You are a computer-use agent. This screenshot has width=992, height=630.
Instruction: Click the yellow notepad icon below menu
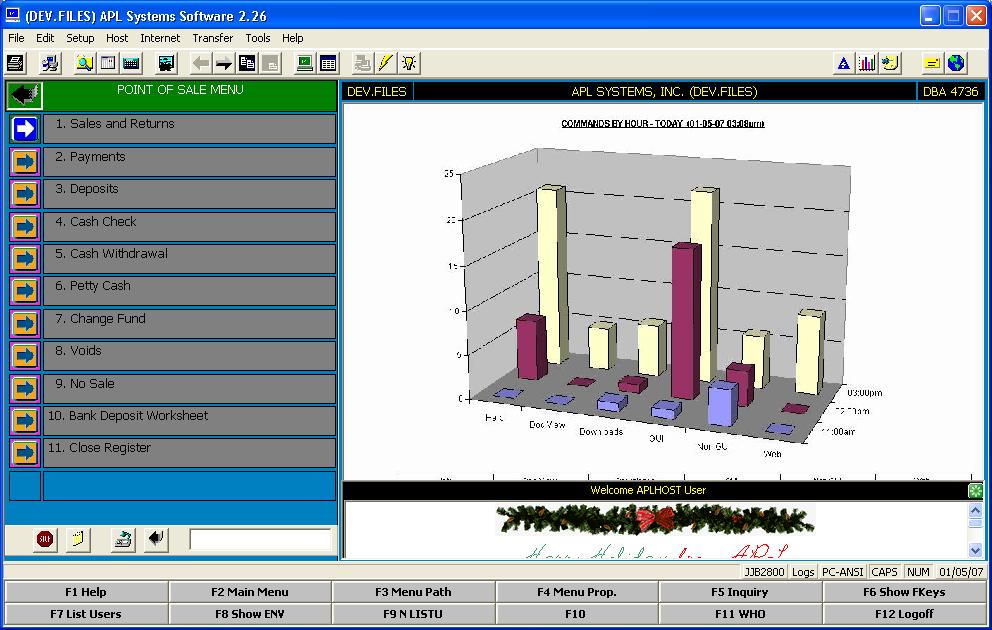[78, 539]
